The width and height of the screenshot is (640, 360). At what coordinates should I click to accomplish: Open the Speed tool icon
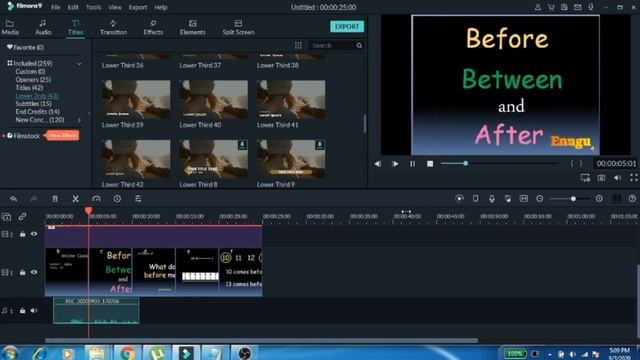[96, 199]
